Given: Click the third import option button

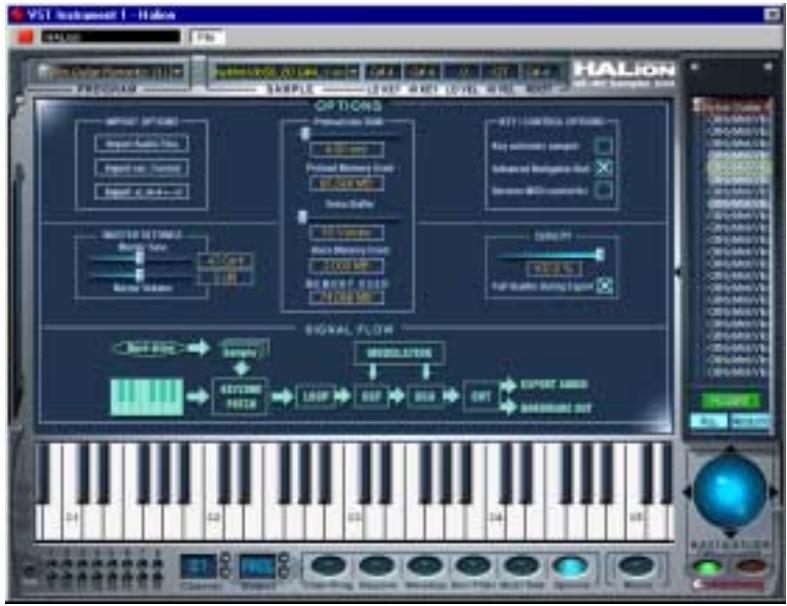Looking at the screenshot, I should point(142,191).
